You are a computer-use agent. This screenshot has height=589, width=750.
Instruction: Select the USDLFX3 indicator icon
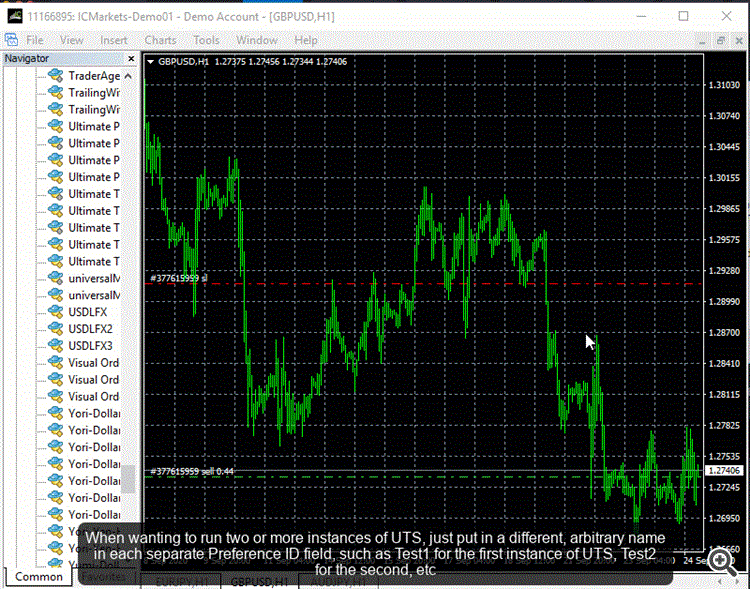click(x=55, y=345)
